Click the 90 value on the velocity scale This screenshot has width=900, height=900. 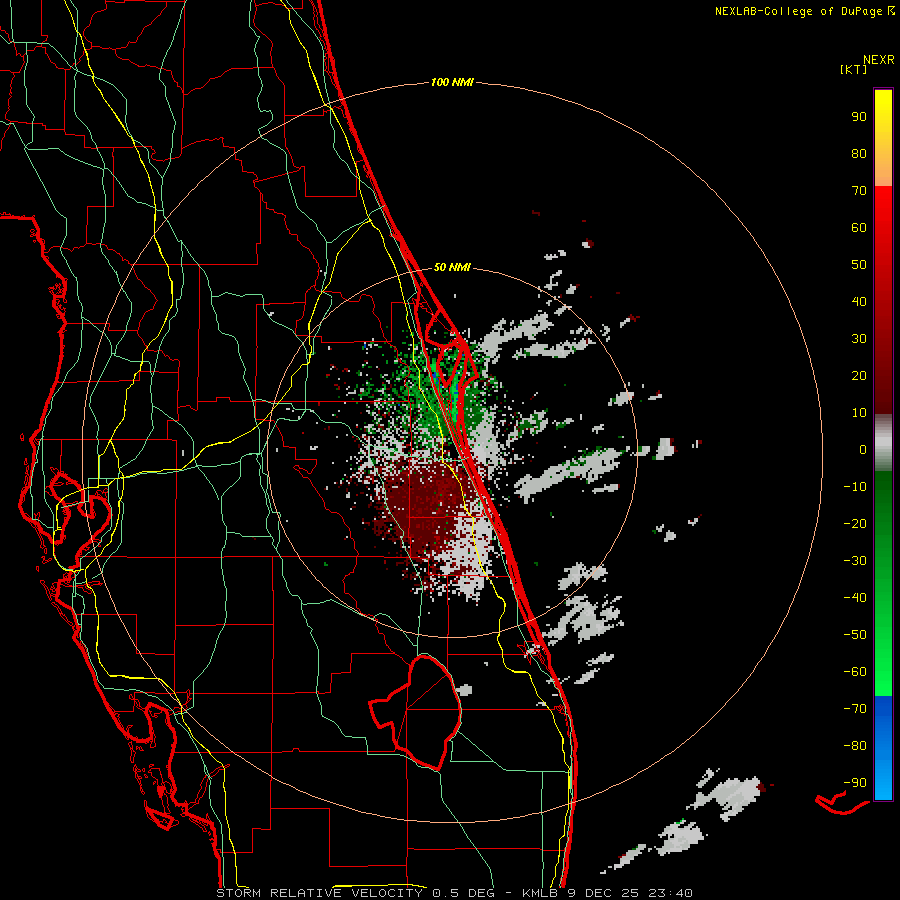click(859, 117)
